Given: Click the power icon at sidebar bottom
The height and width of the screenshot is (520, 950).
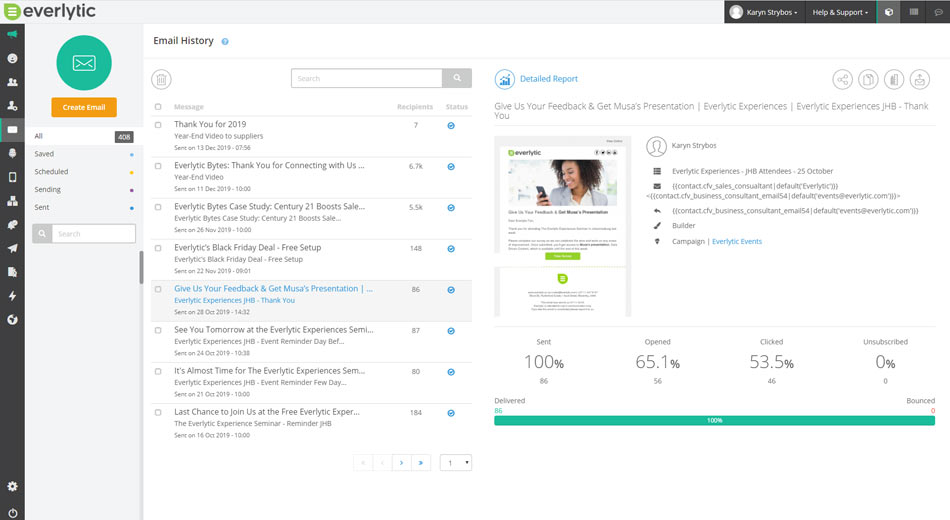Looking at the screenshot, I should pos(12,512).
